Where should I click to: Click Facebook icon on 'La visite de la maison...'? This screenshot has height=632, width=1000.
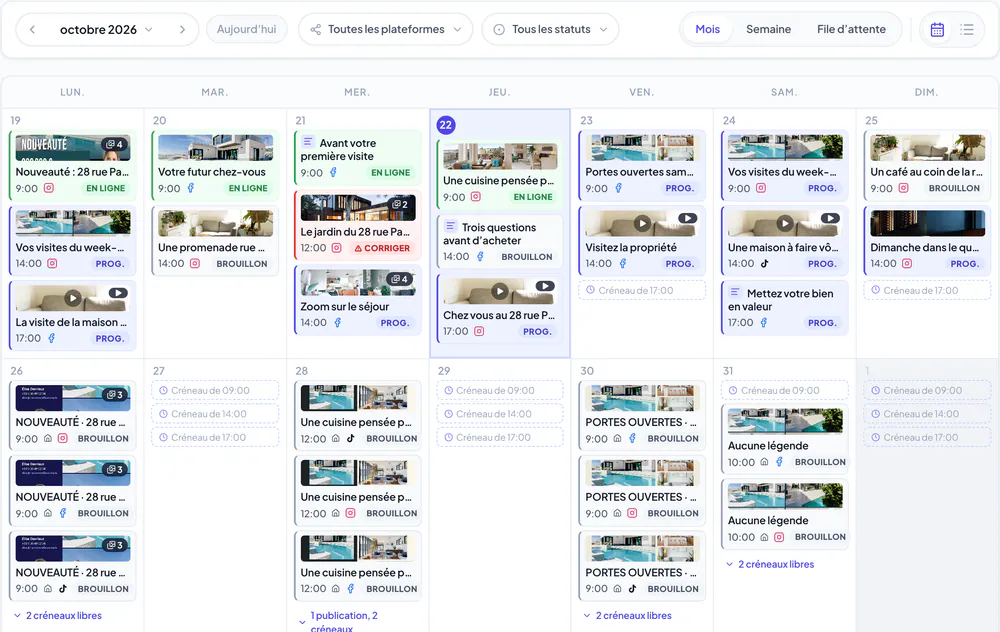[x=52, y=339]
